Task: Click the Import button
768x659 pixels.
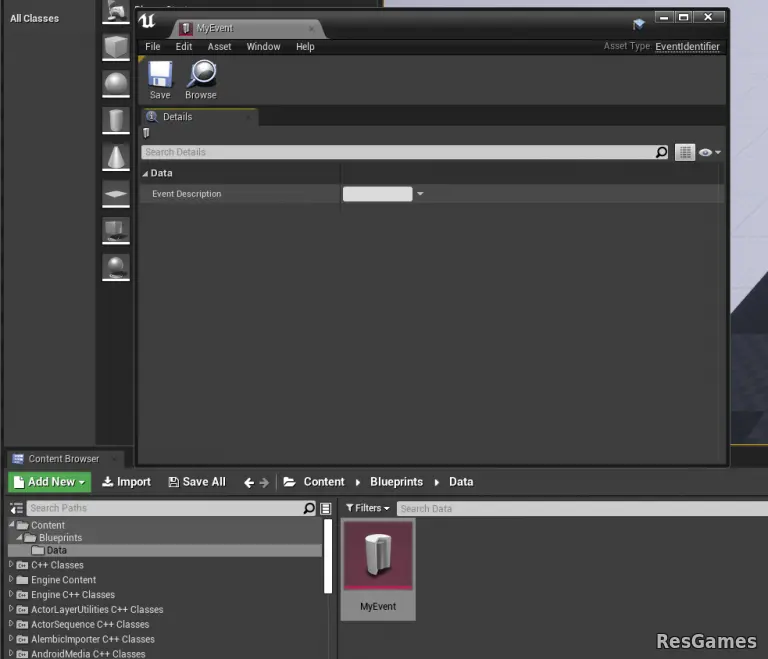Action: 127,482
